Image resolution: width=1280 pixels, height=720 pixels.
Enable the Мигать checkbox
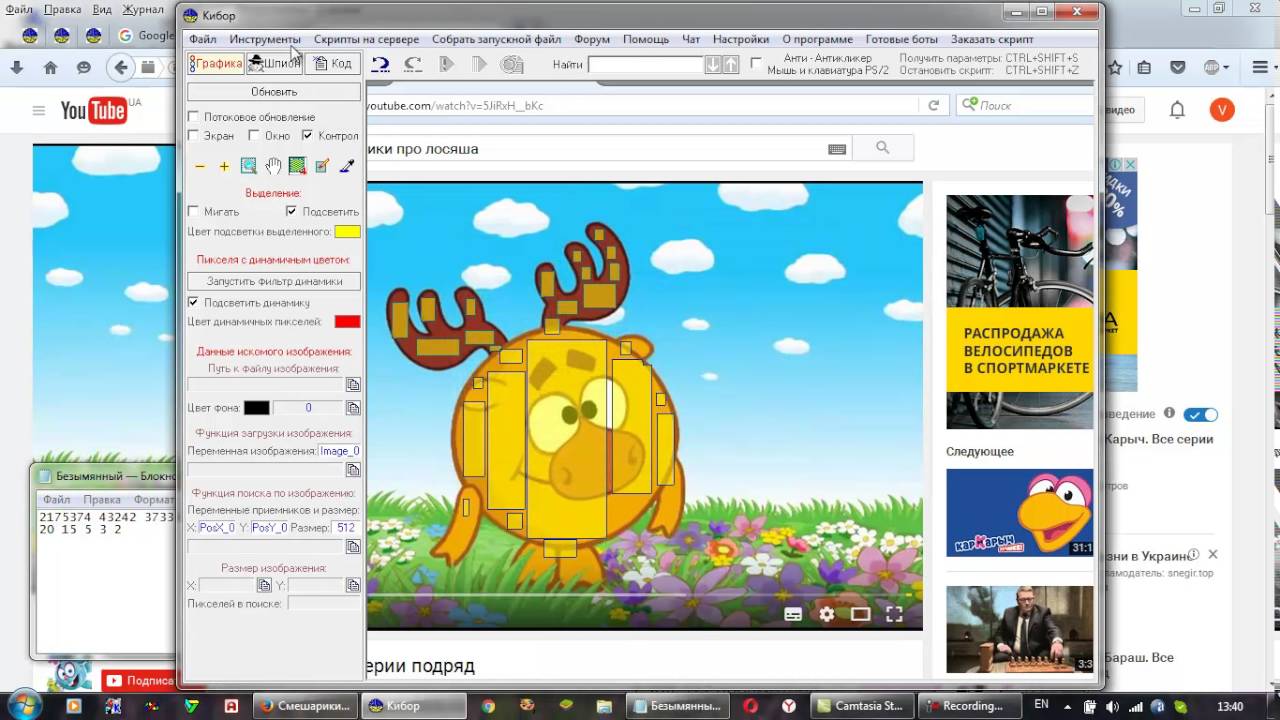pos(193,212)
